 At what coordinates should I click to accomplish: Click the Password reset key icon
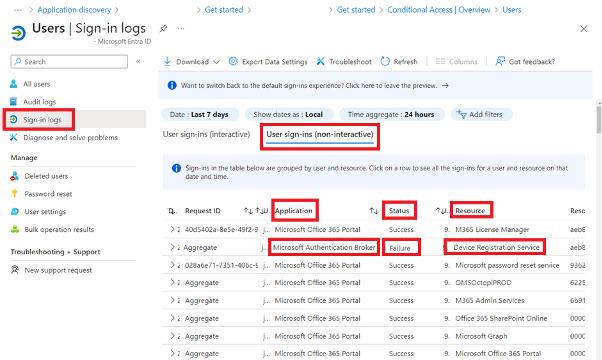pos(15,193)
